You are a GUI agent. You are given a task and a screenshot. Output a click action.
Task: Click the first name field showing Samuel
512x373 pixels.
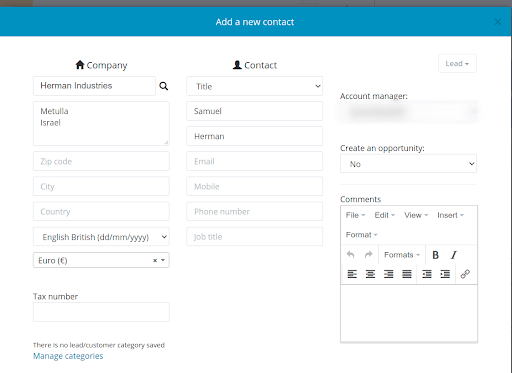pos(255,111)
